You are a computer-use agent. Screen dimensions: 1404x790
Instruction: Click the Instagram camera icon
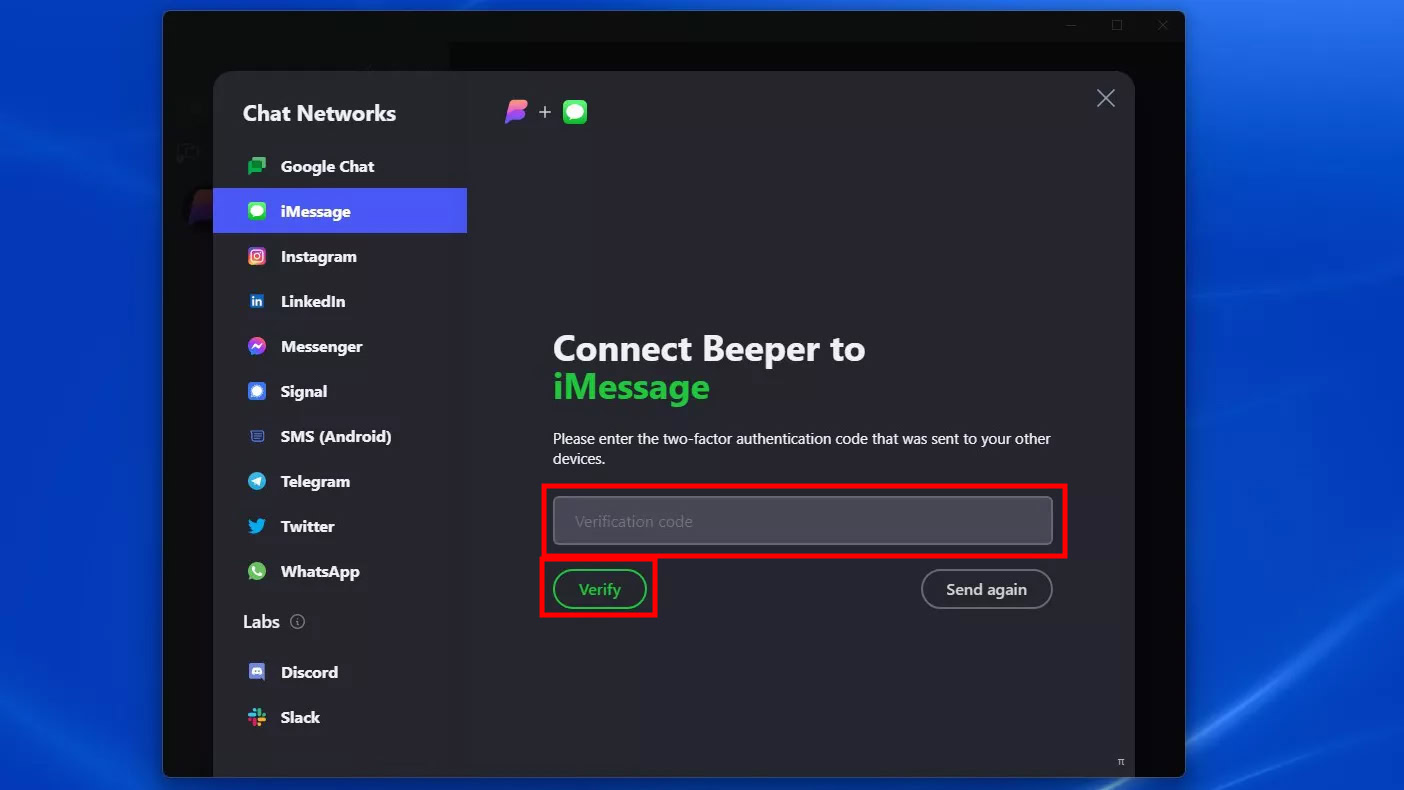pos(257,256)
